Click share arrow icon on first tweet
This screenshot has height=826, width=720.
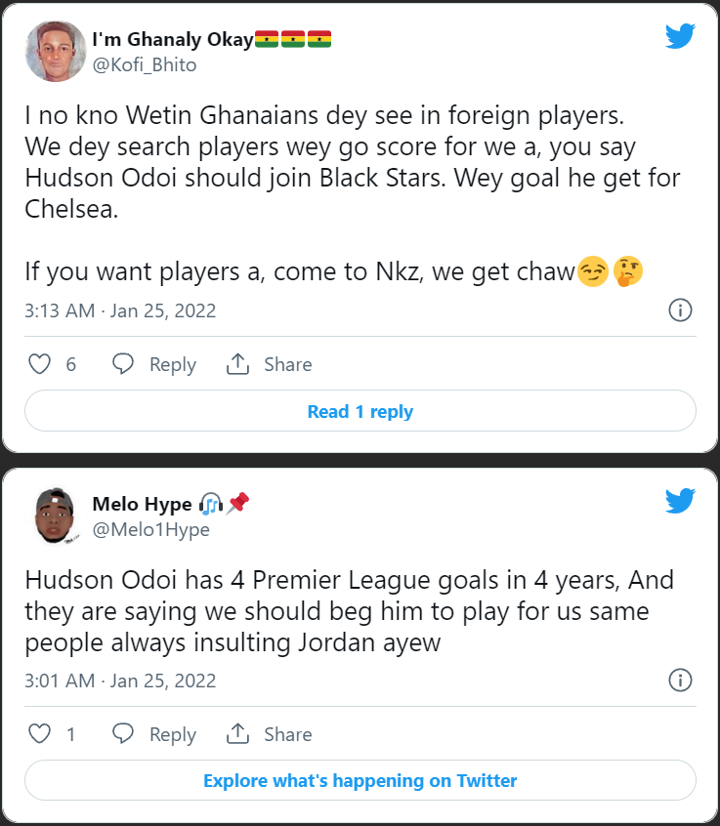click(238, 364)
